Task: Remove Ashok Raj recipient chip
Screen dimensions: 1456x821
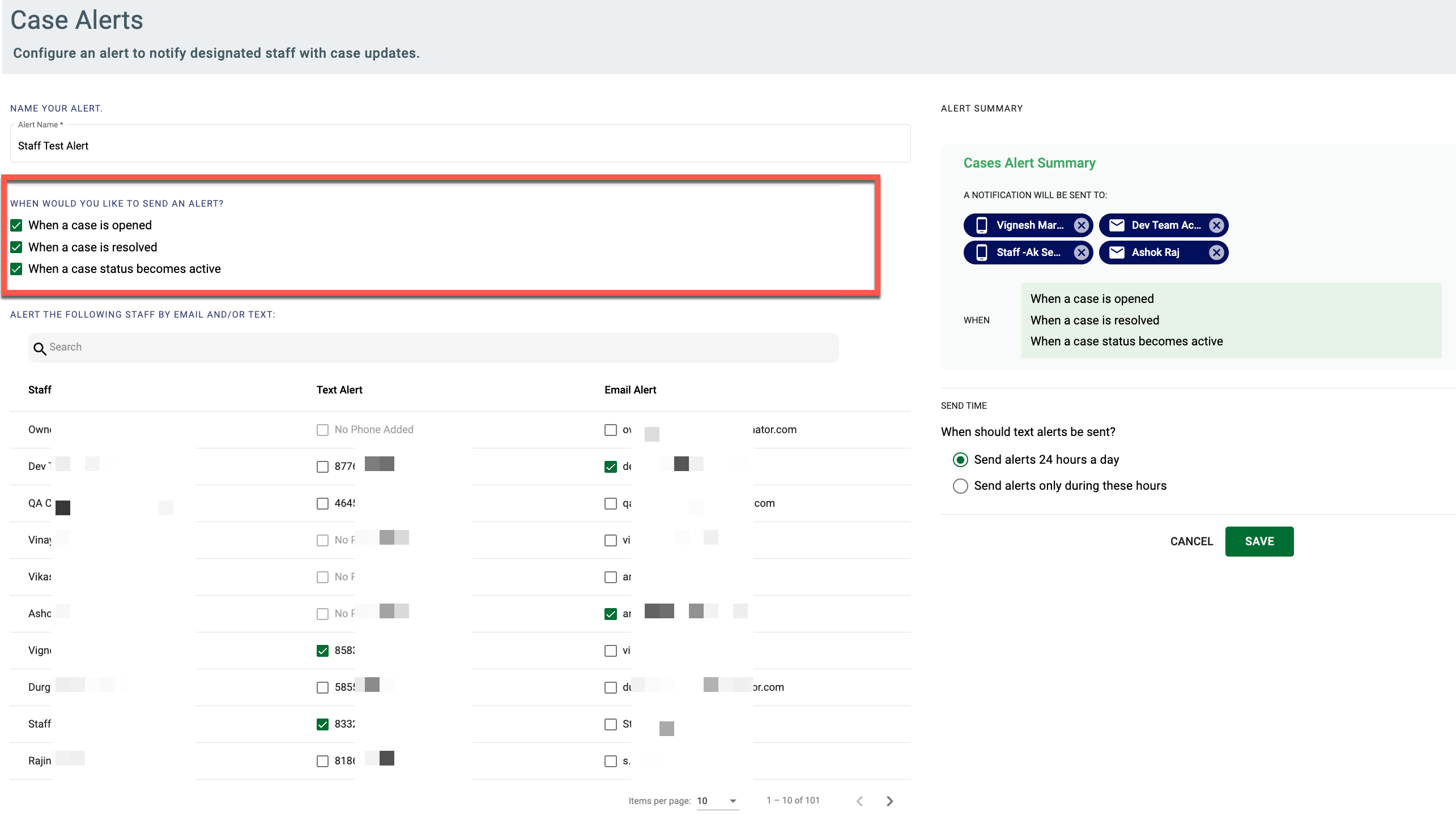Action: click(1216, 253)
